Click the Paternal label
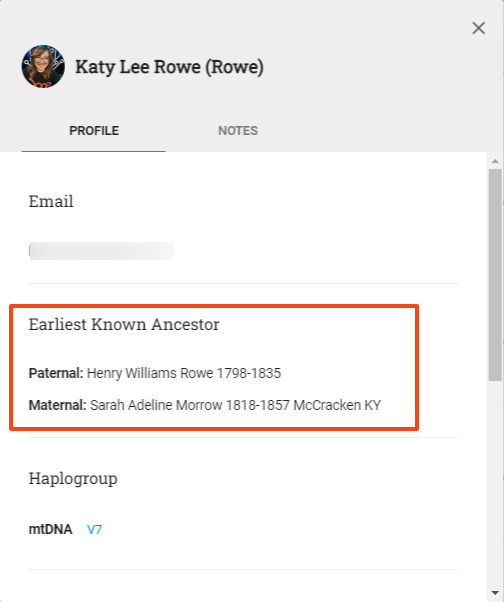Image resolution: width=504 pixels, height=602 pixels. 56,373
